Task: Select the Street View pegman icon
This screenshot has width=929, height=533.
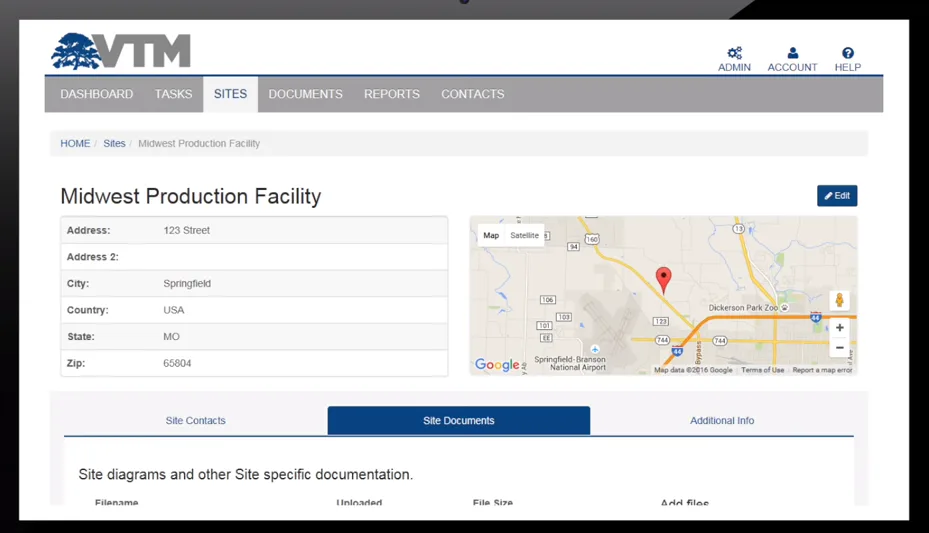Action: (839, 300)
